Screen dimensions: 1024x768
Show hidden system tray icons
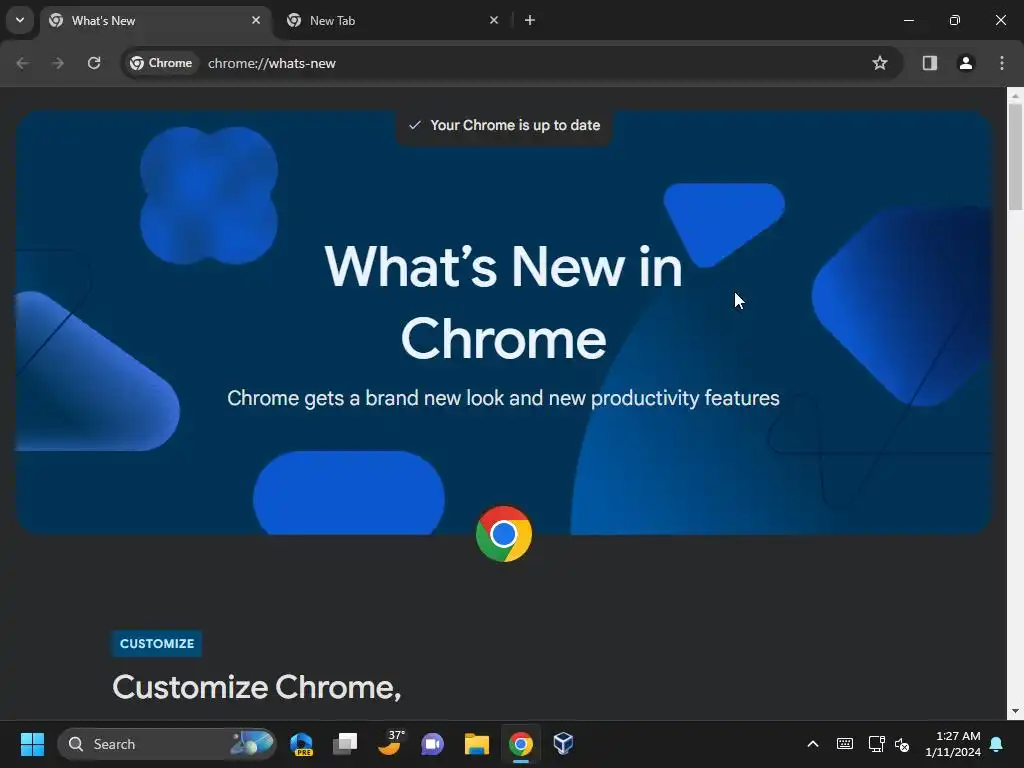click(813, 744)
